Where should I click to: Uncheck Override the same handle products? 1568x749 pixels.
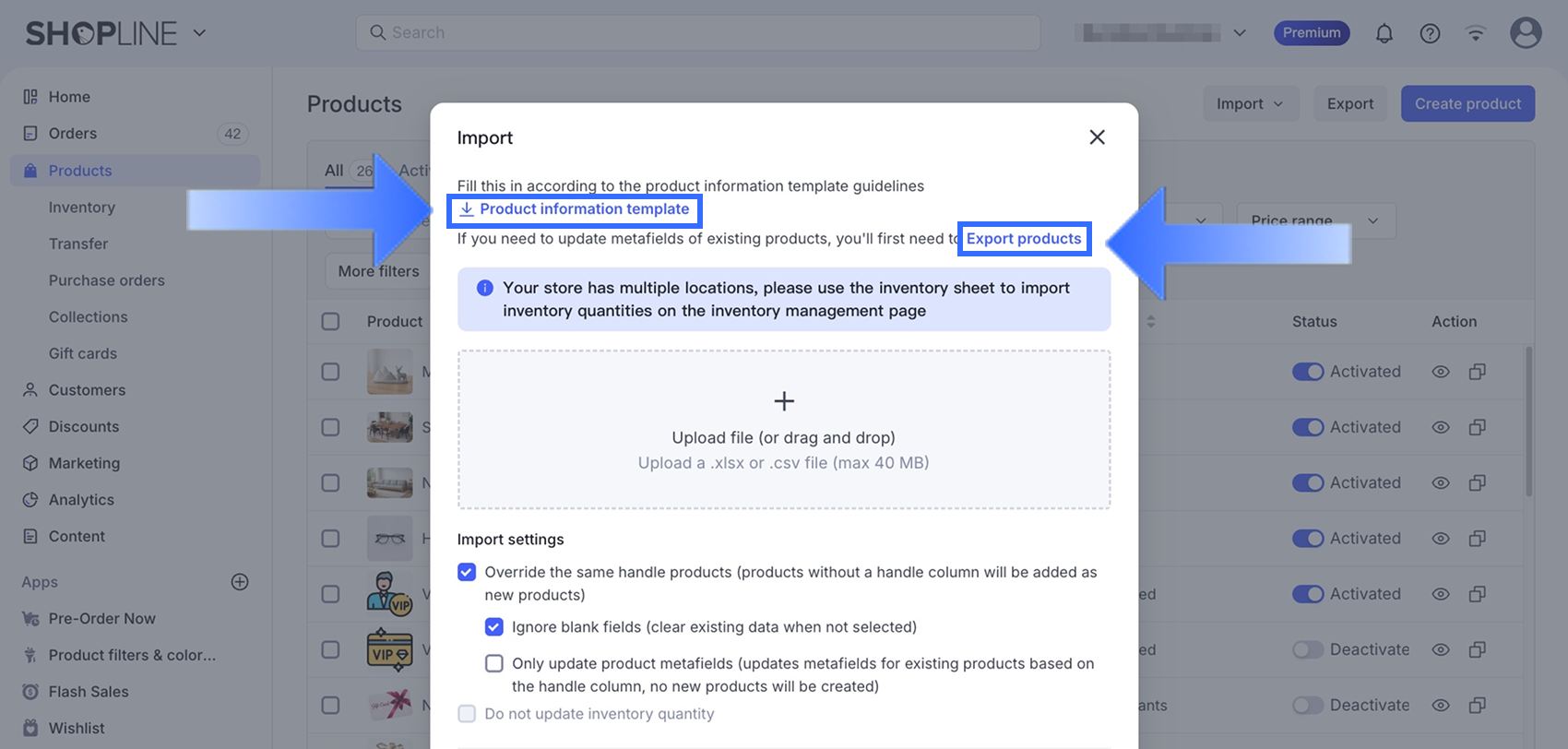pyautogui.click(x=468, y=573)
